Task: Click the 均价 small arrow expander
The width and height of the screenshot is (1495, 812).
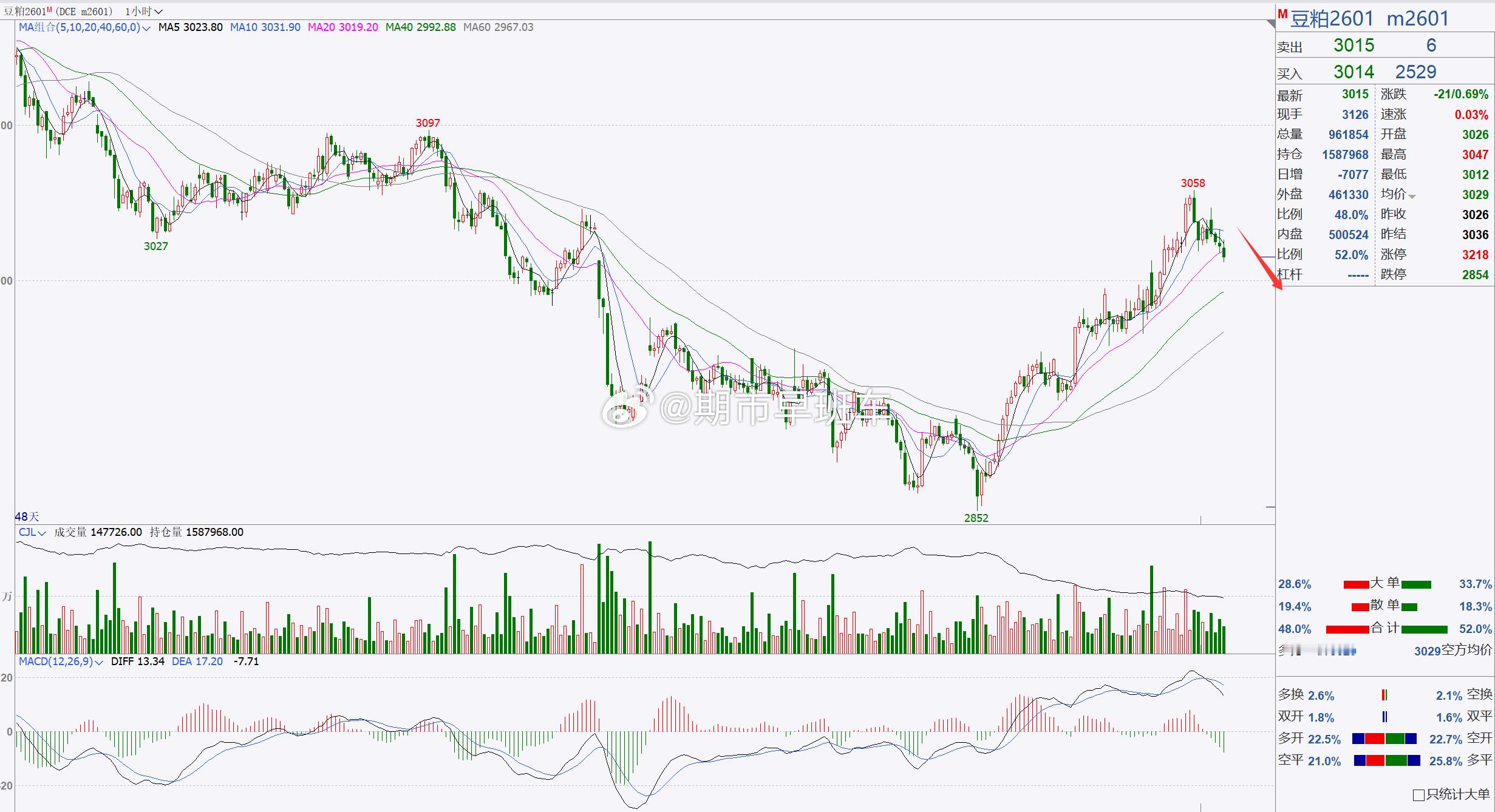Action: [x=1412, y=197]
